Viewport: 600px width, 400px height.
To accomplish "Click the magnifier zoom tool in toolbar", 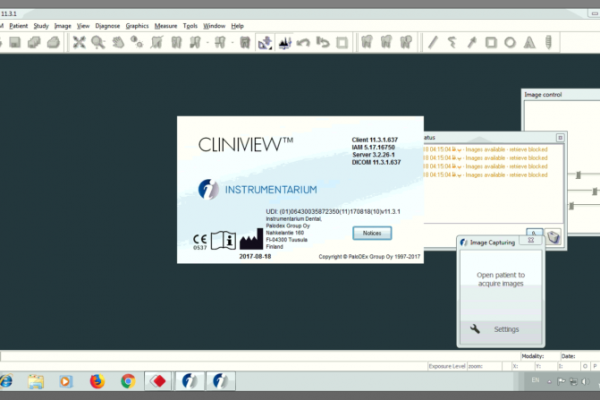I will coord(98,42).
